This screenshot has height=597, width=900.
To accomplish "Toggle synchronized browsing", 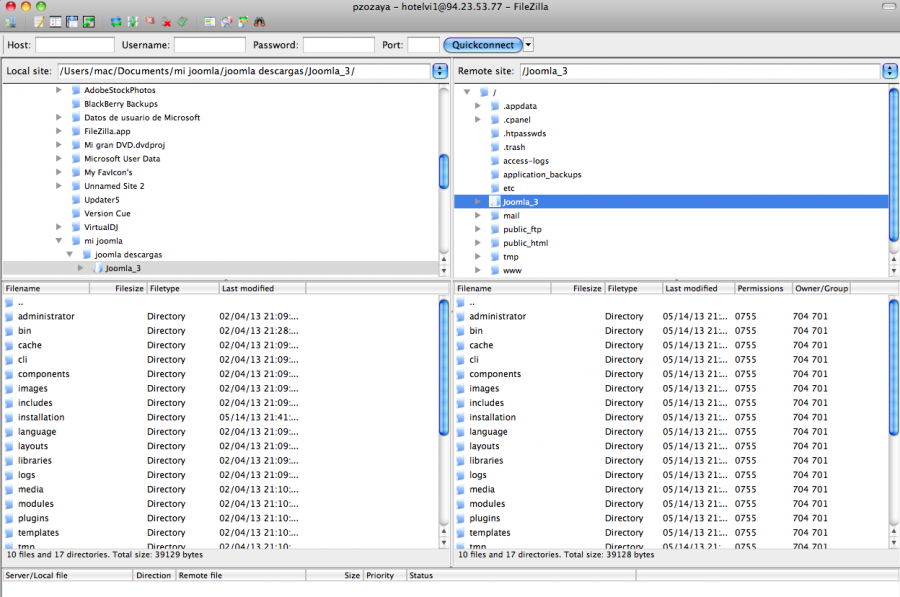I will point(243,22).
